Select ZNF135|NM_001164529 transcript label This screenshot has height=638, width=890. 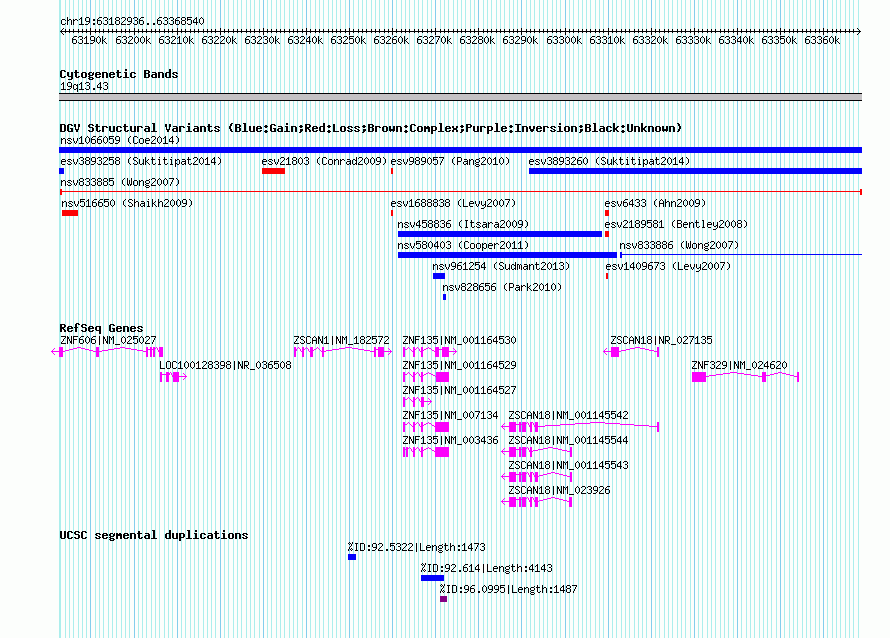(459, 365)
